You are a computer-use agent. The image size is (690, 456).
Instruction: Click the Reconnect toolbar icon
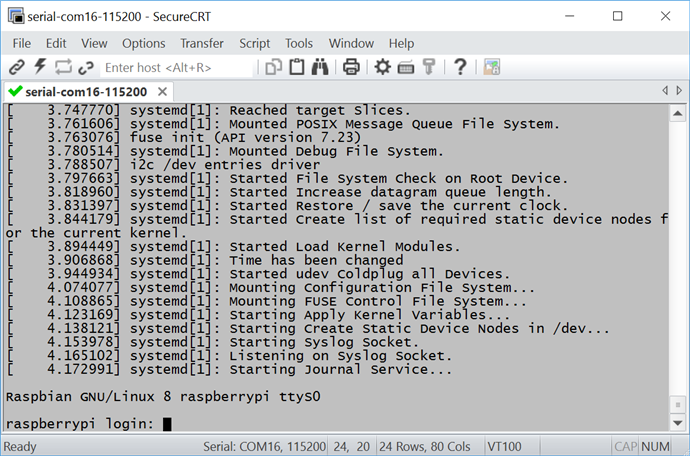click(x=63, y=67)
